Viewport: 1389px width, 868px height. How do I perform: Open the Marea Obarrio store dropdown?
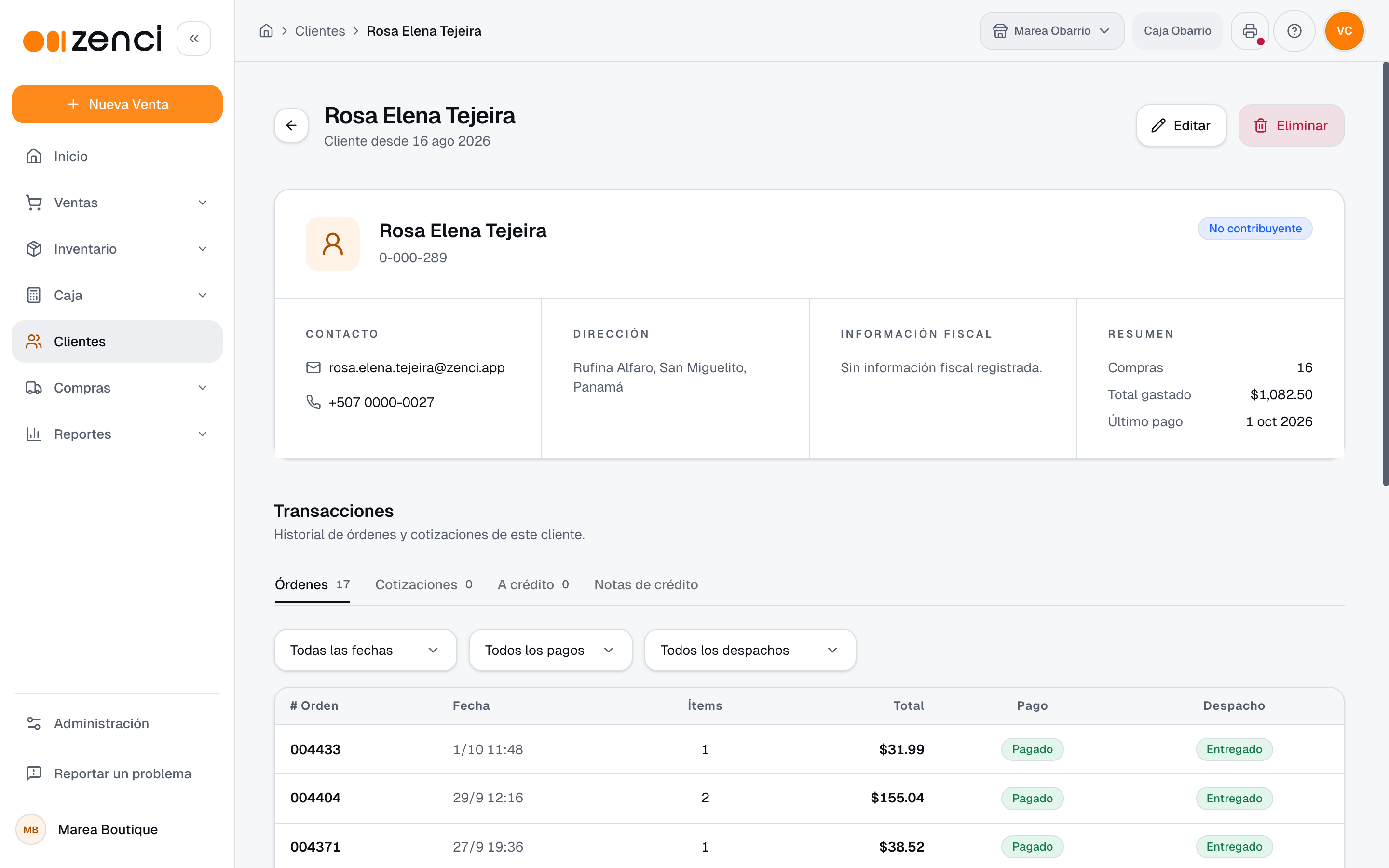click(x=1051, y=31)
